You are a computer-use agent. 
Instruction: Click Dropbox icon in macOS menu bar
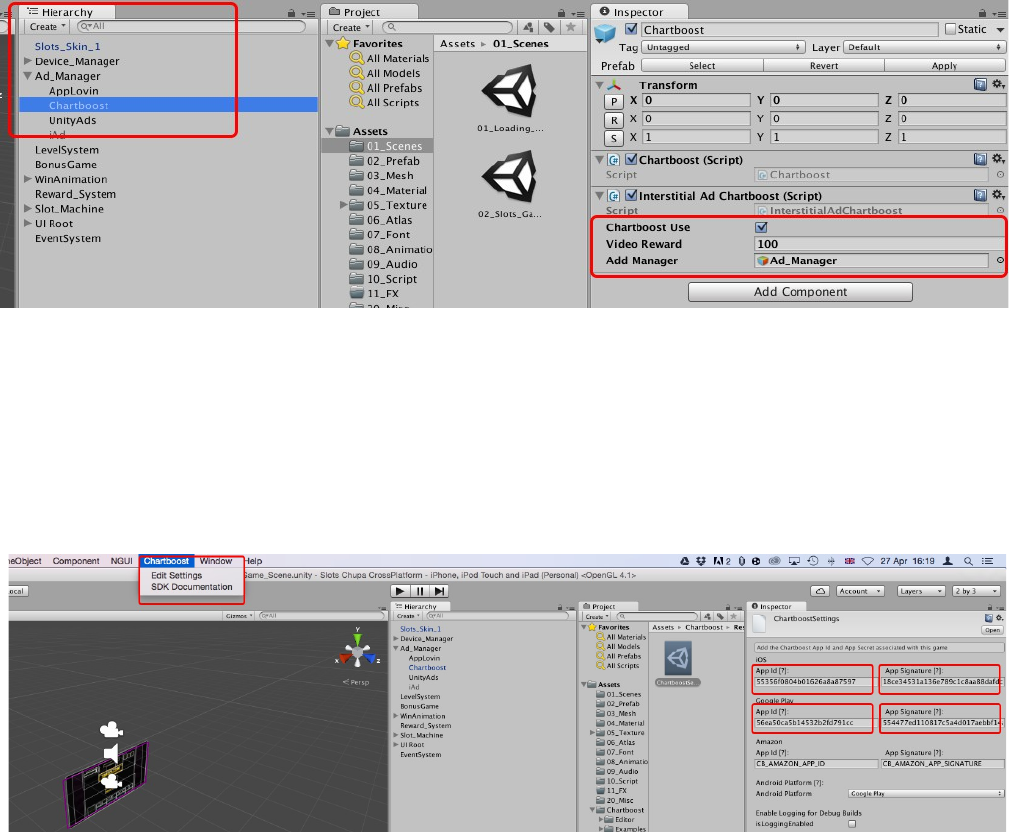701,561
